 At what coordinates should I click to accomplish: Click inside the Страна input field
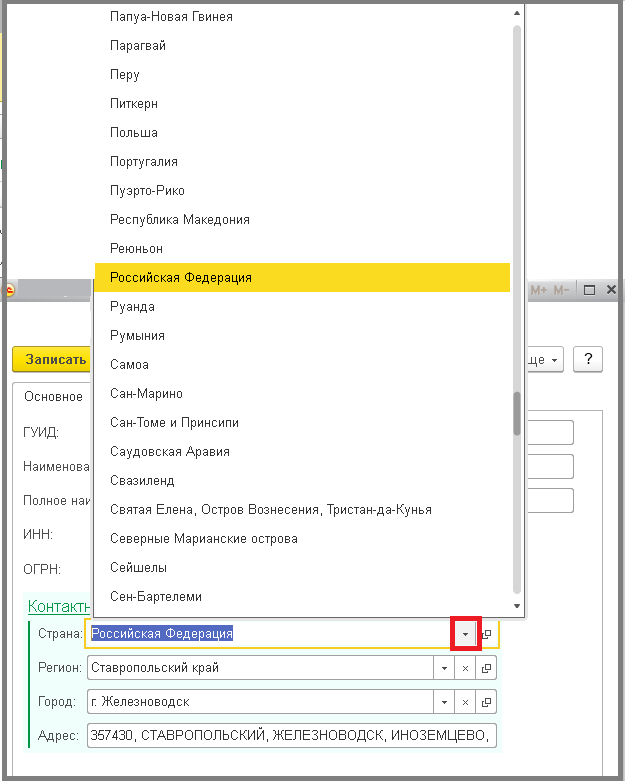point(269,634)
